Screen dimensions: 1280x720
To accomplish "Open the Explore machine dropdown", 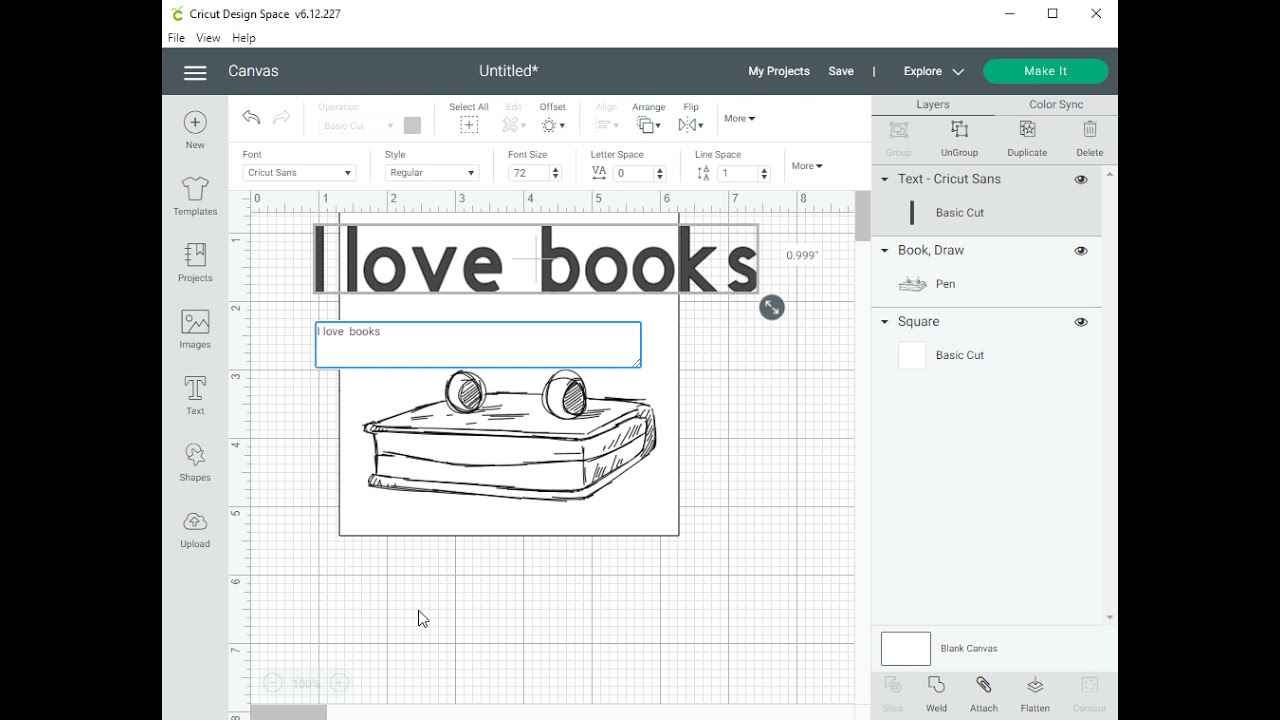I will click(x=934, y=72).
